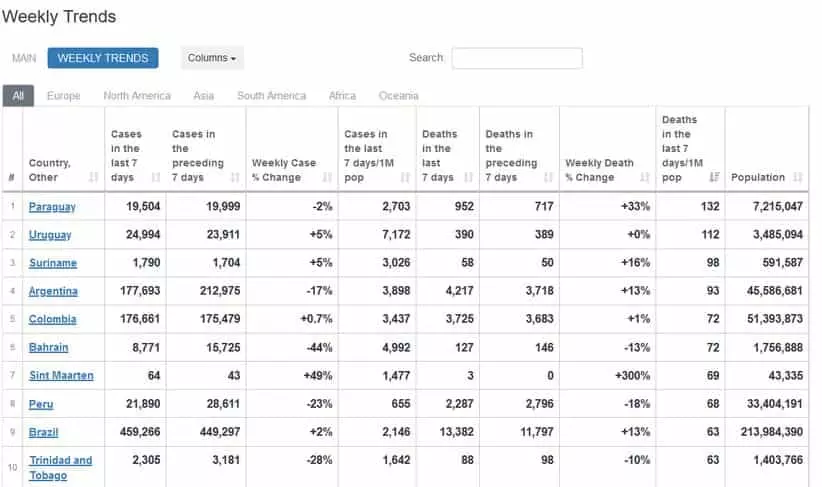The height and width of the screenshot is (487, 822).
Task: Select the Oceania continent filter
Action: [398, 96]
